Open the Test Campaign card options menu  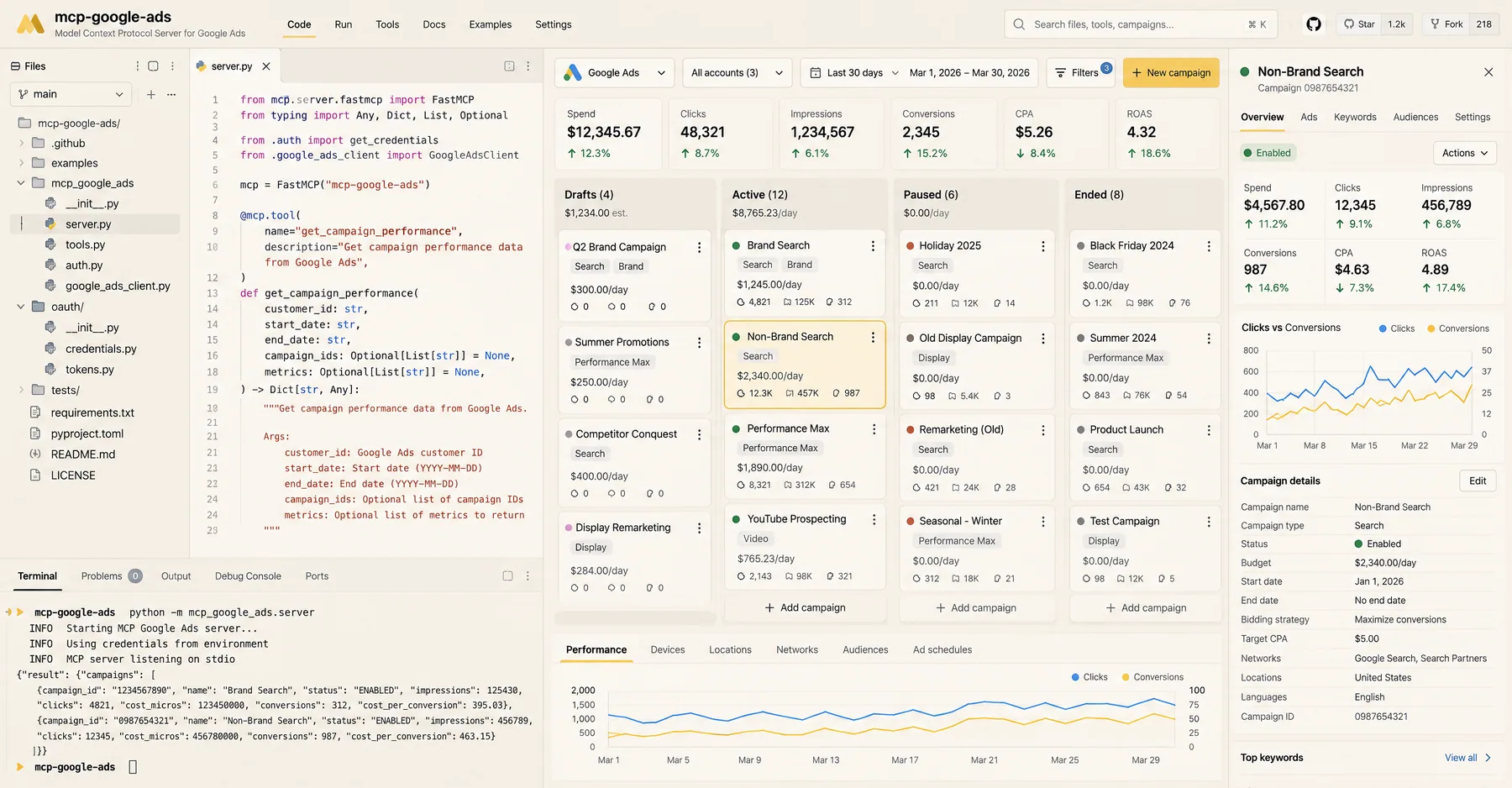(1209, 522)
